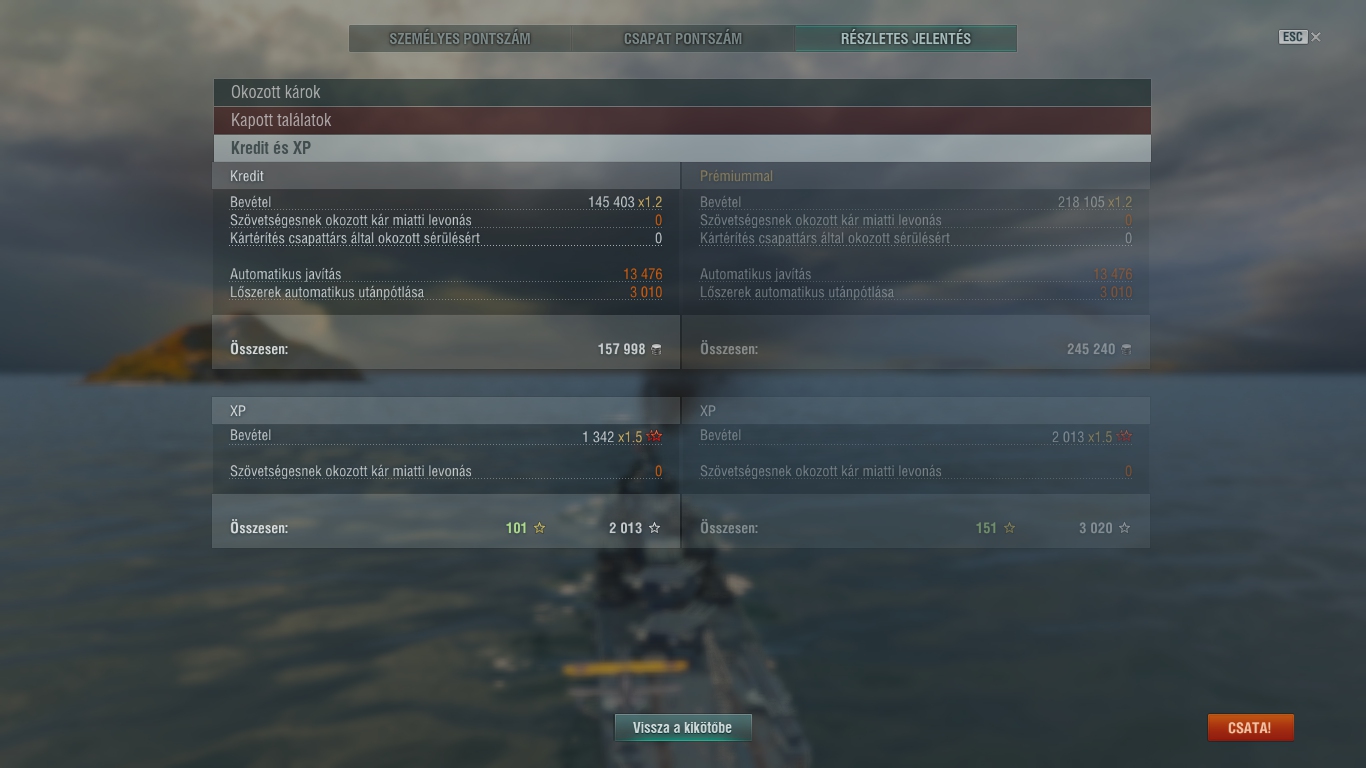Select the Részletes jelentés tab

point(906,39)
